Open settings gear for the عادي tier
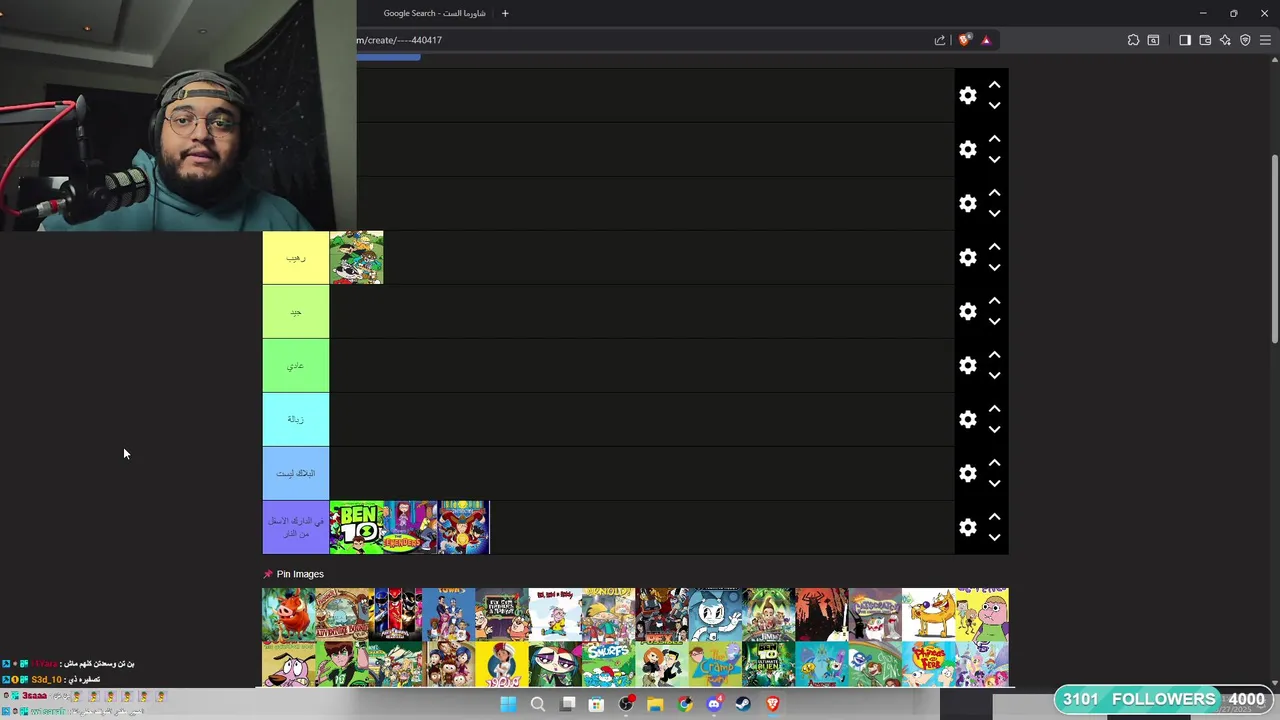This screenshot has height=720, width=1280. pos(967,365)
